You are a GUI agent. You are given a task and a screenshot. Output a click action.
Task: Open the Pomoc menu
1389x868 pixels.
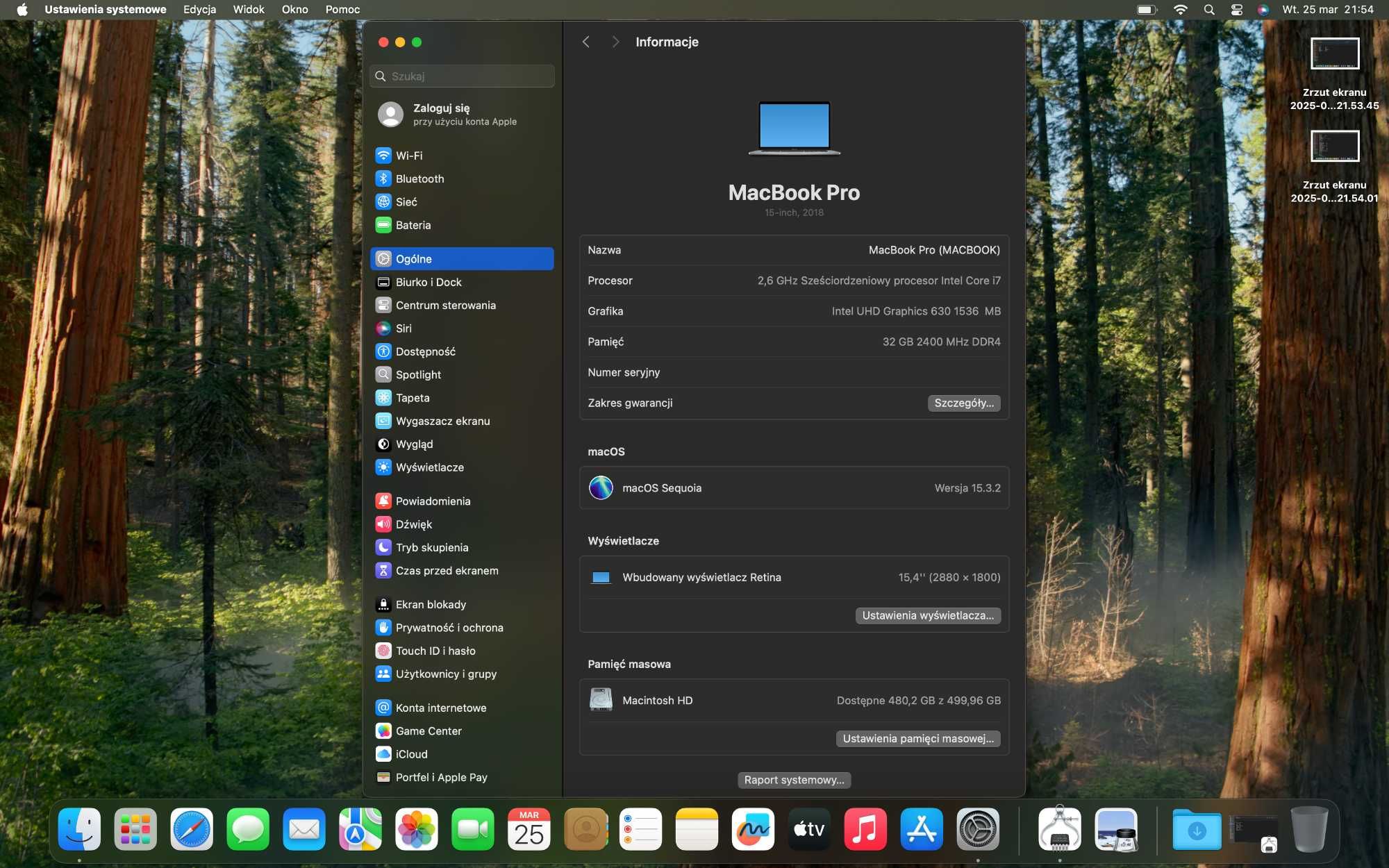point(342,9)
